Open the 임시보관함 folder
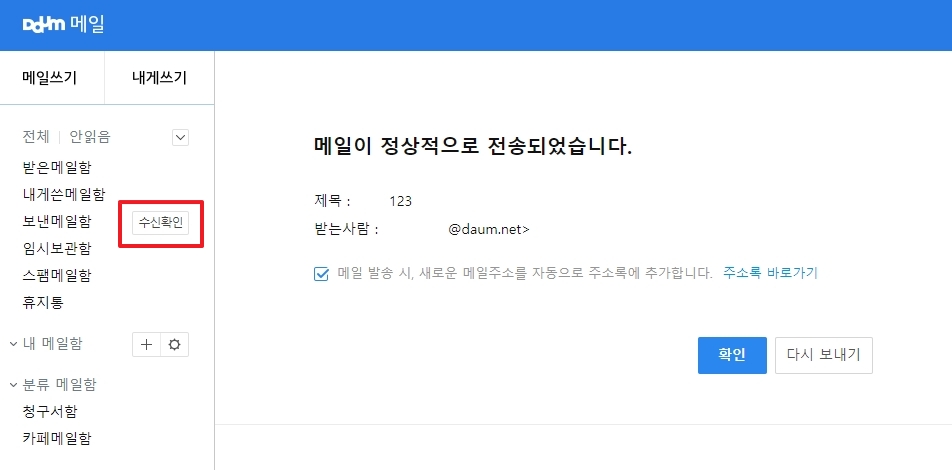Screen dimensions: 952x470 (x=57, y=248)
